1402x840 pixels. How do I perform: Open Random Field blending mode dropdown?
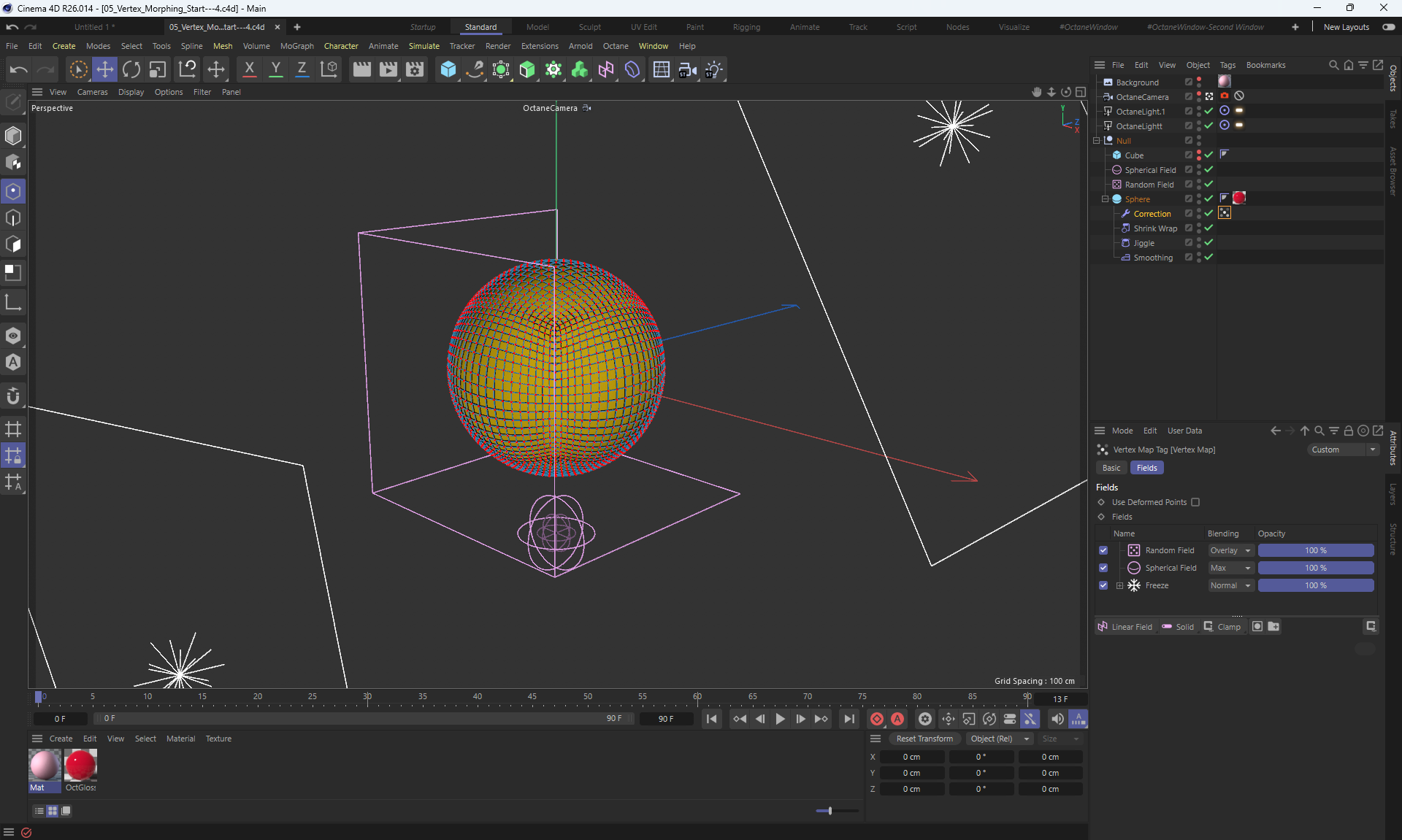(x=1230, y=550)
